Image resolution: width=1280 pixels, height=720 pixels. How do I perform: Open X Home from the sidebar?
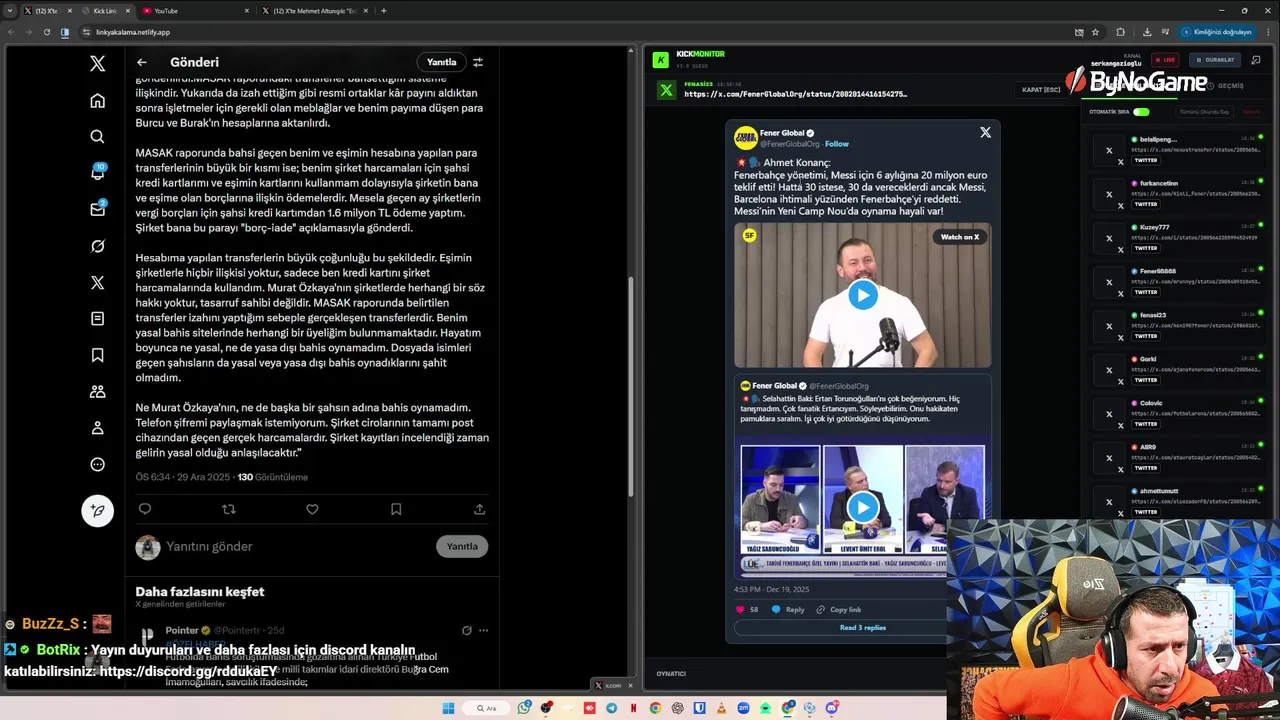pyautogui.click(x=97, y=100)
